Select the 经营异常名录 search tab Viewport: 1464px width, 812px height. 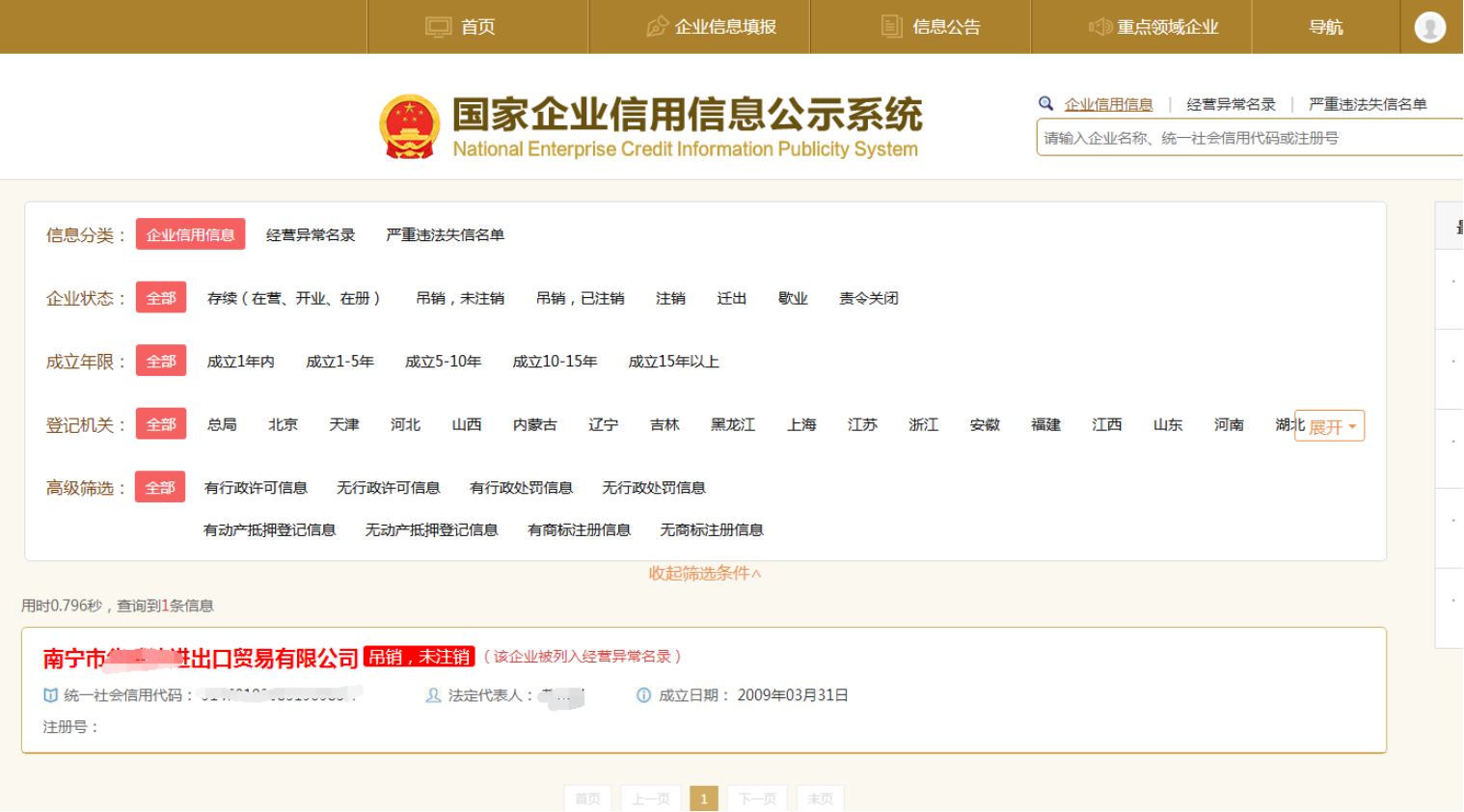(1231, 104)
